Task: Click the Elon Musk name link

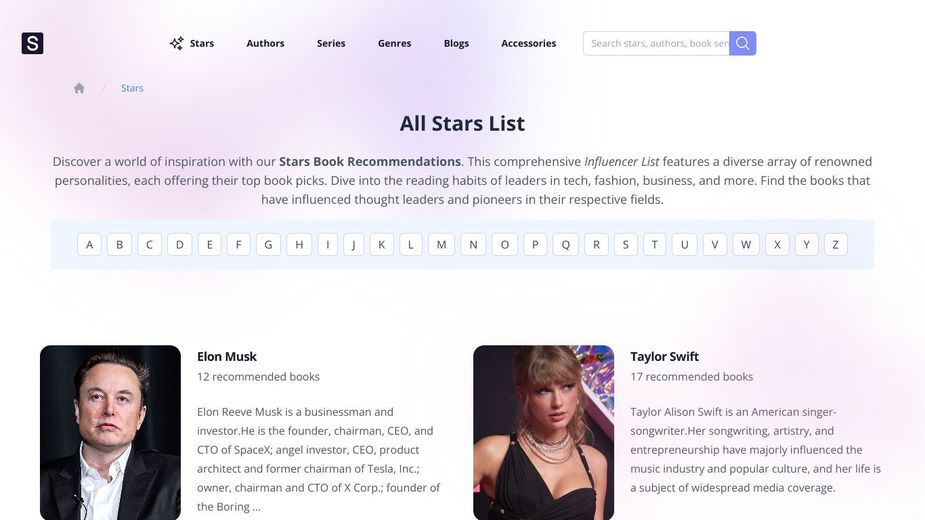Action: (227, 357)
